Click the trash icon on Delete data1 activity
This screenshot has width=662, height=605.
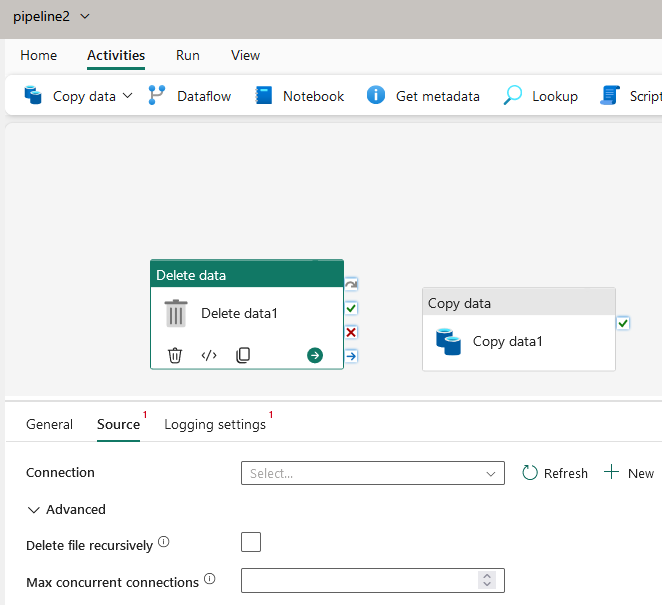click(175, 355)
